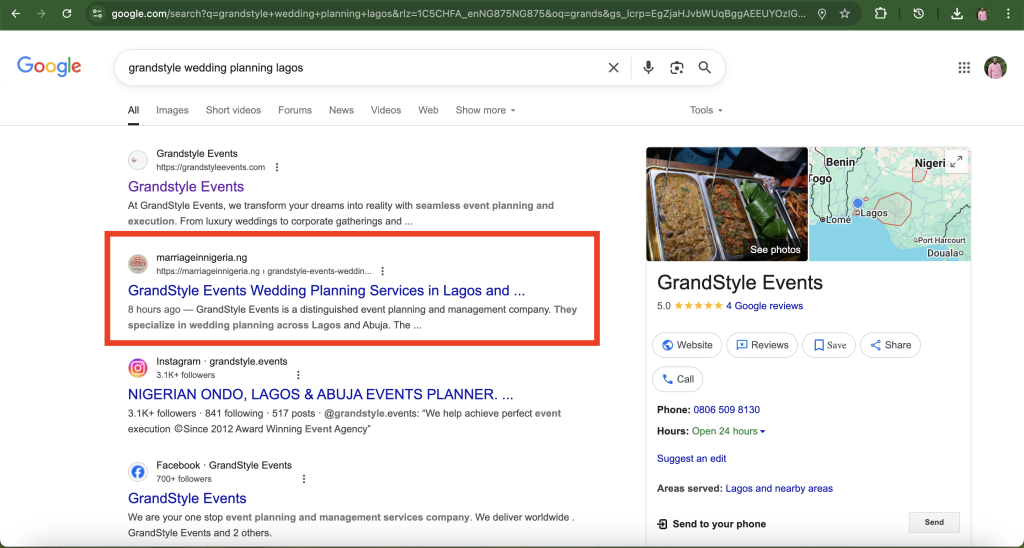The width and height of the screenshot is (1024, 548).
Task: Select the All tab
Action: [133, 110]
